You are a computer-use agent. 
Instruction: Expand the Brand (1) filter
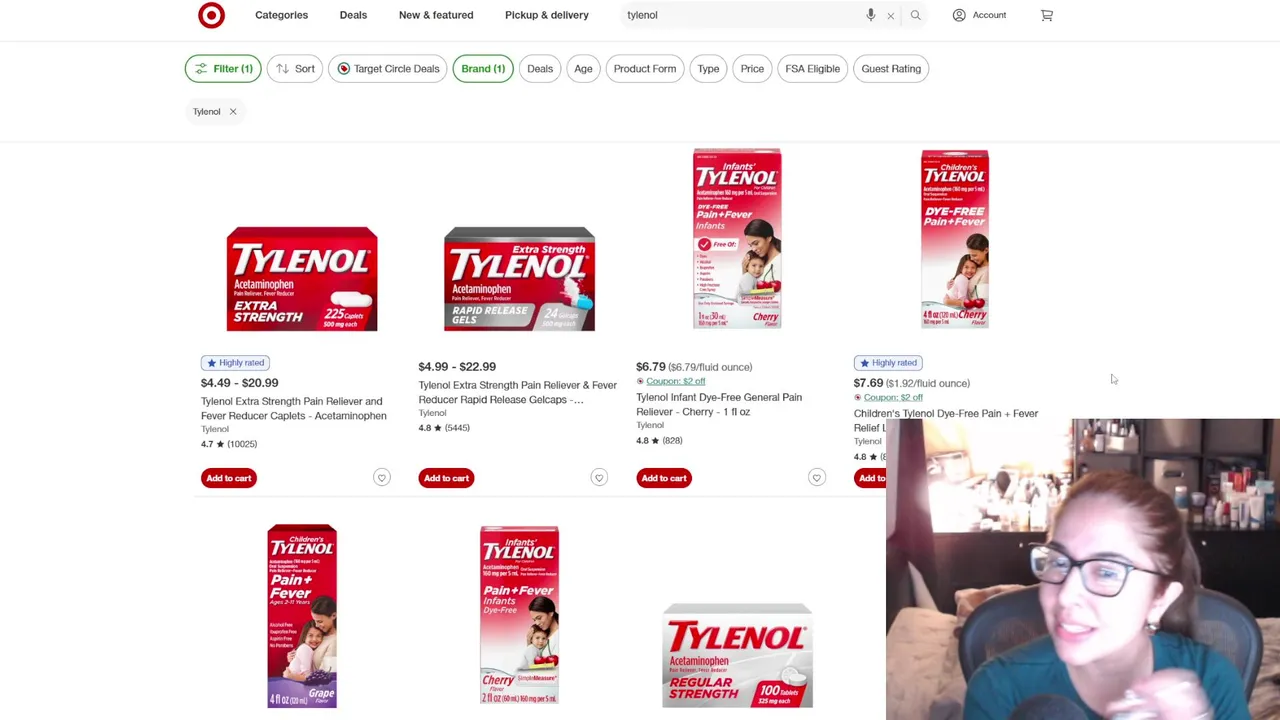point(483,69)
